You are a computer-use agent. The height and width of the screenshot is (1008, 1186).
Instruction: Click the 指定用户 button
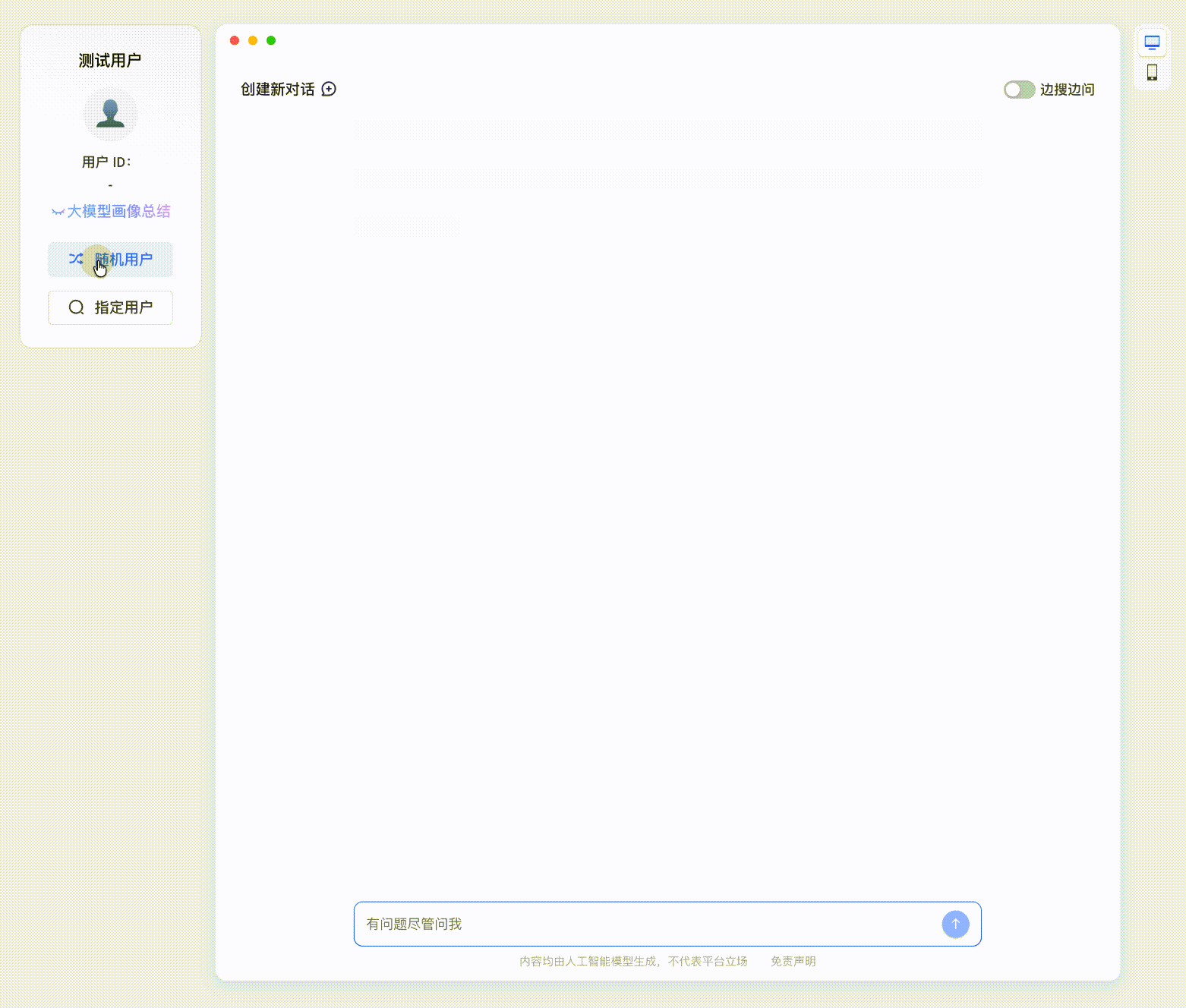pos(110,307)
